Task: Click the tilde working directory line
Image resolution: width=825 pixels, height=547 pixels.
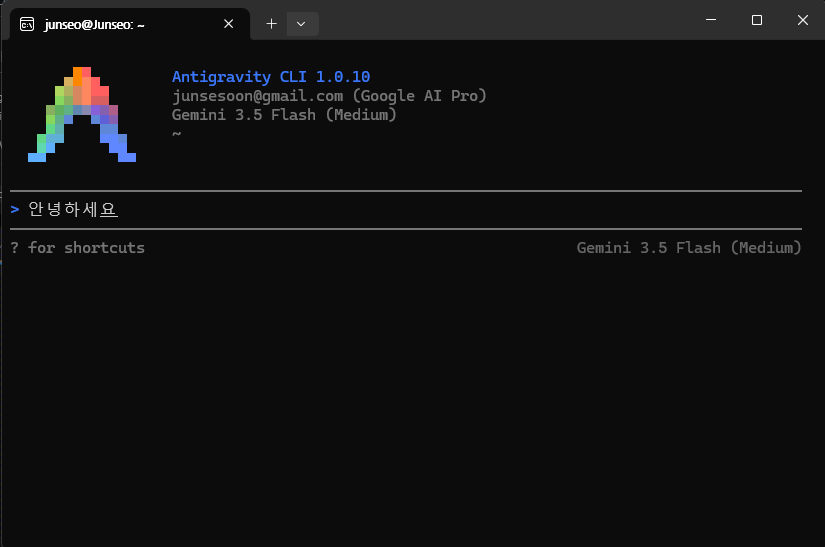Action: point(177,134)
